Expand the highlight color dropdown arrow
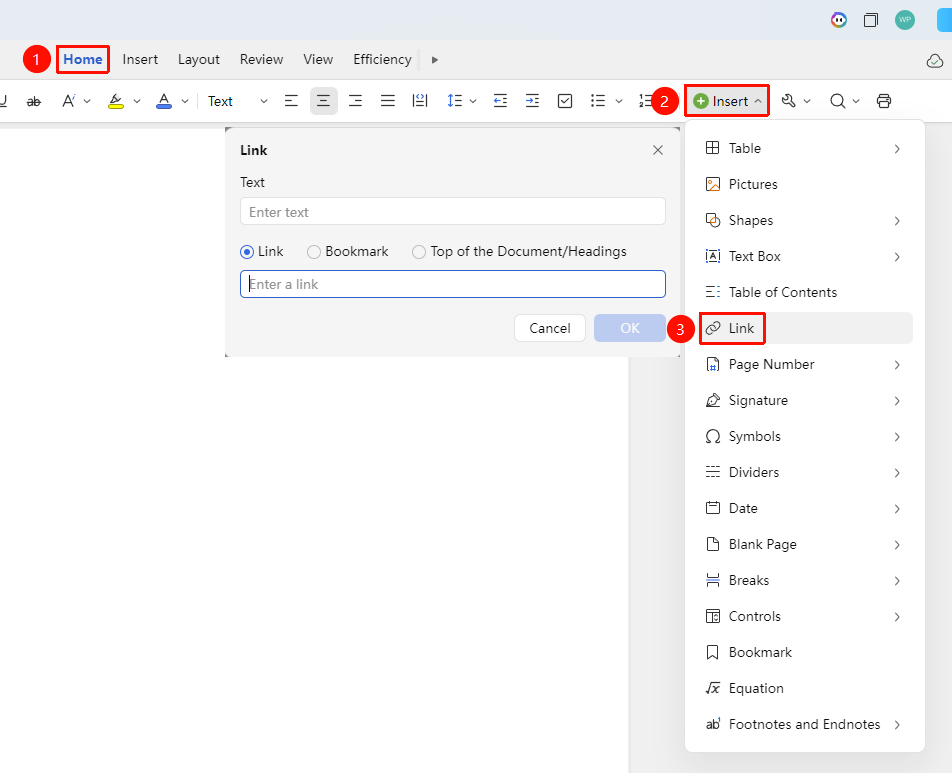This screenshot has width=952, height=773. click(x=137, y=101)
